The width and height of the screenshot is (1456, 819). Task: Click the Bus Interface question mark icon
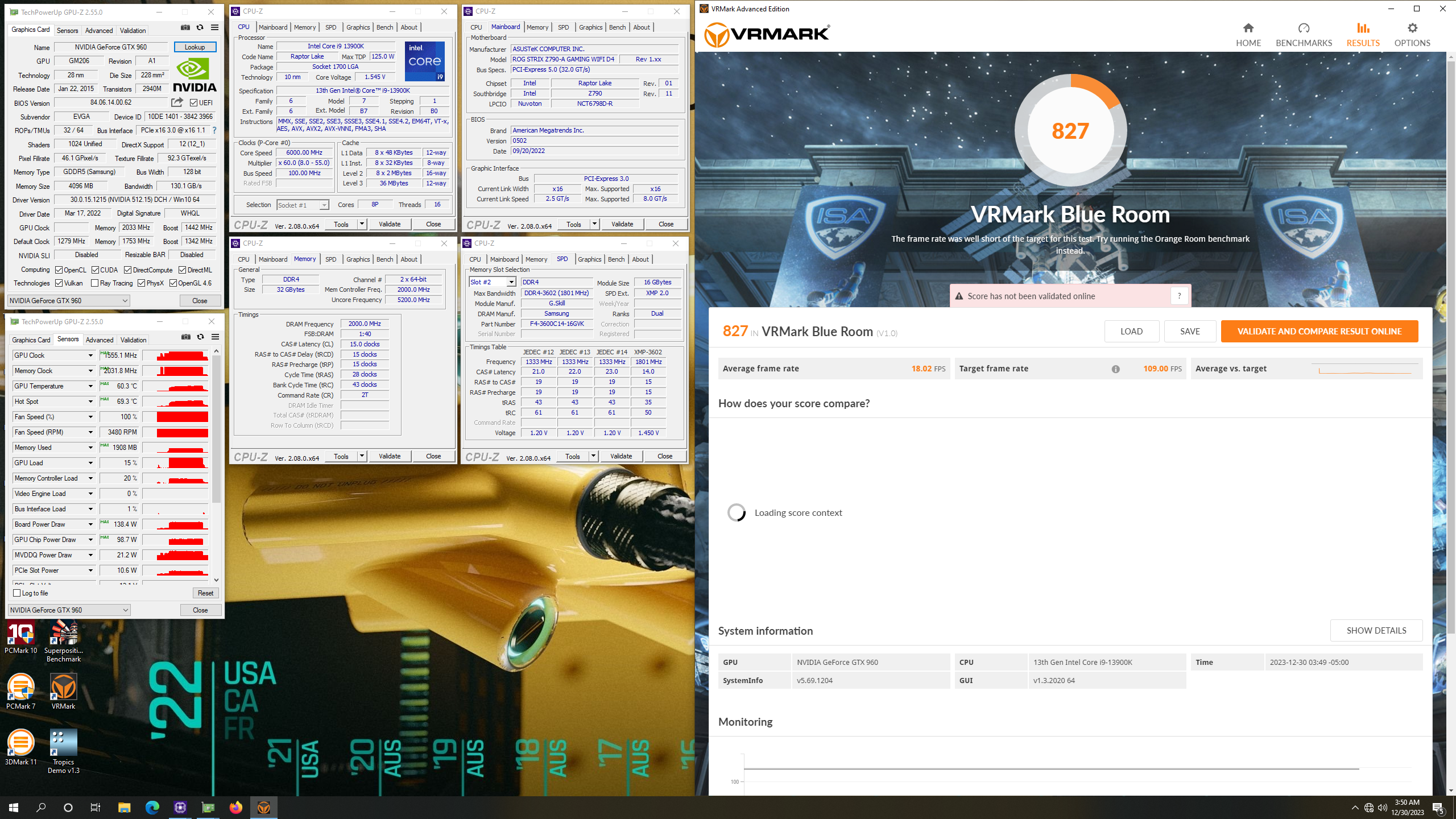tap(214, 130)
